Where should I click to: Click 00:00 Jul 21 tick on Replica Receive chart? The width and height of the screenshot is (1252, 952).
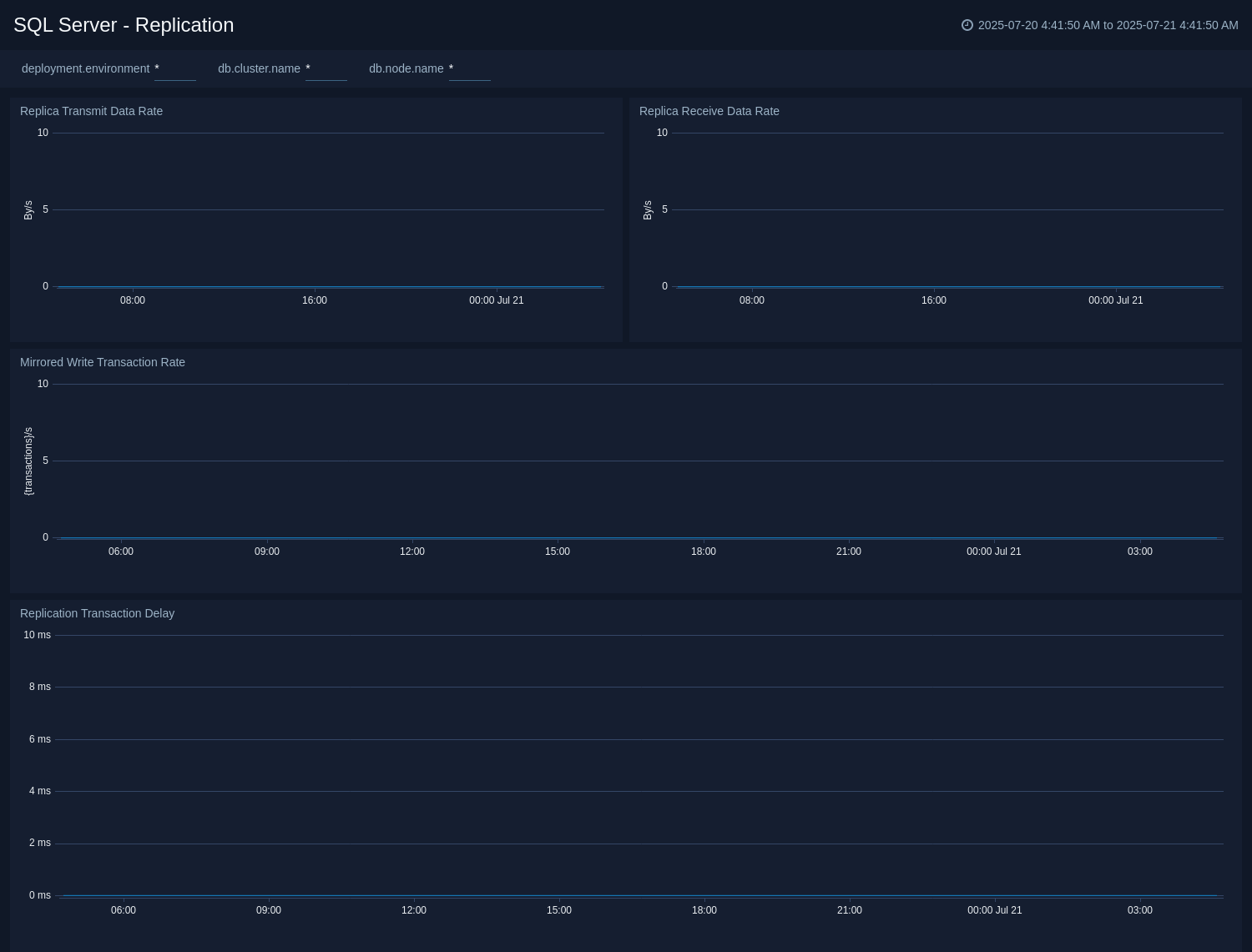click(x=1116, y=300)
